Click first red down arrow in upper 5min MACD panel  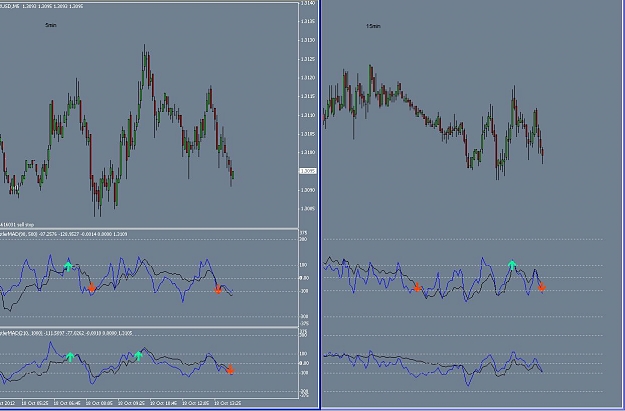coord(92,287)
